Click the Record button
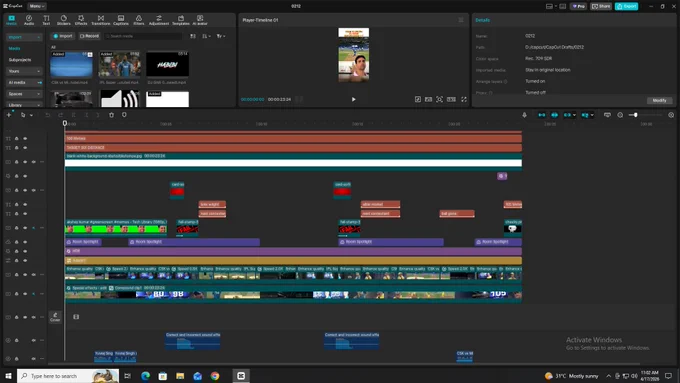680x383 pixels. pos(89,36)
